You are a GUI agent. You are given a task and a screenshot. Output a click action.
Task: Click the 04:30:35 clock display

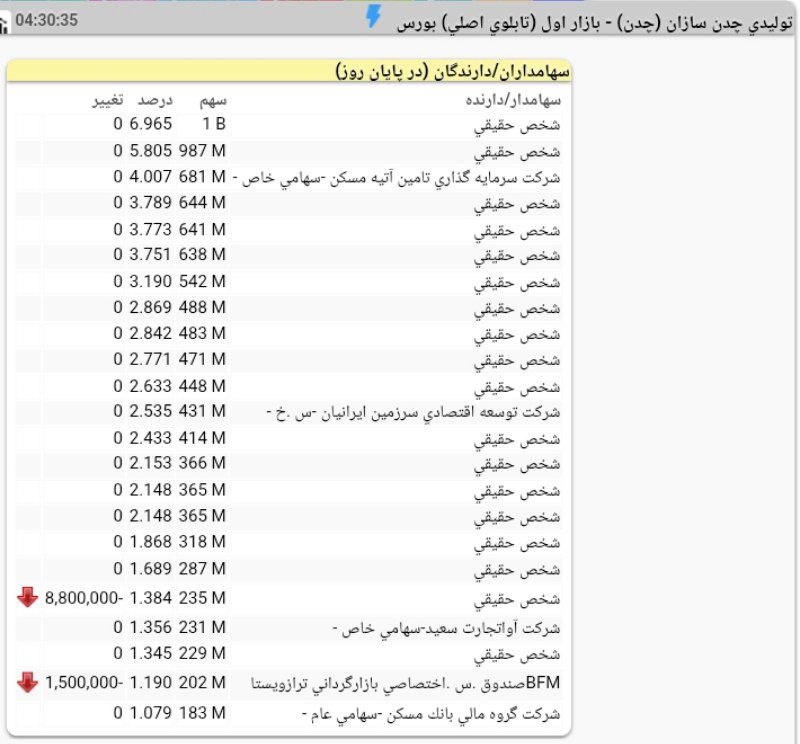pos(46,20)
